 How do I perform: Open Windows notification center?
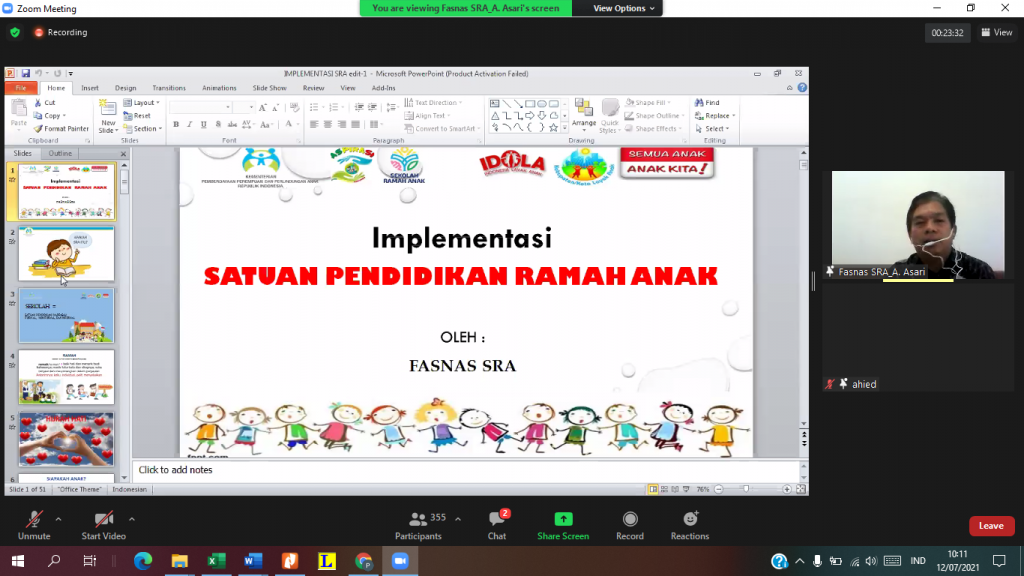pos(999,561)
